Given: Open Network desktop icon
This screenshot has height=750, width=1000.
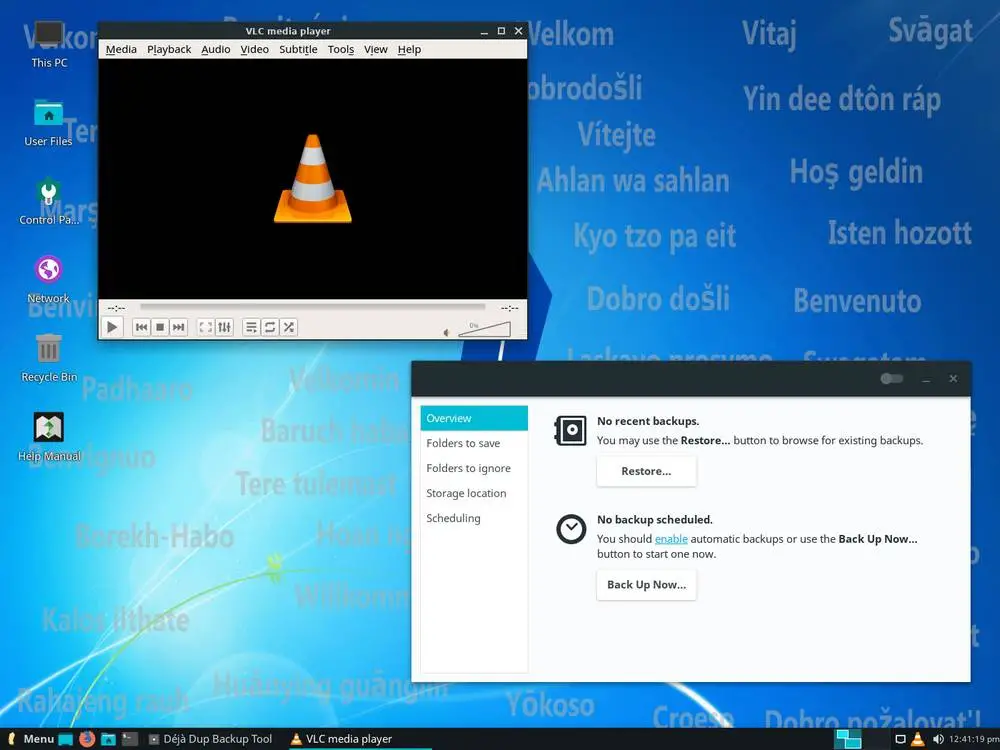Looking at the screenshot, I should [48, 280].
